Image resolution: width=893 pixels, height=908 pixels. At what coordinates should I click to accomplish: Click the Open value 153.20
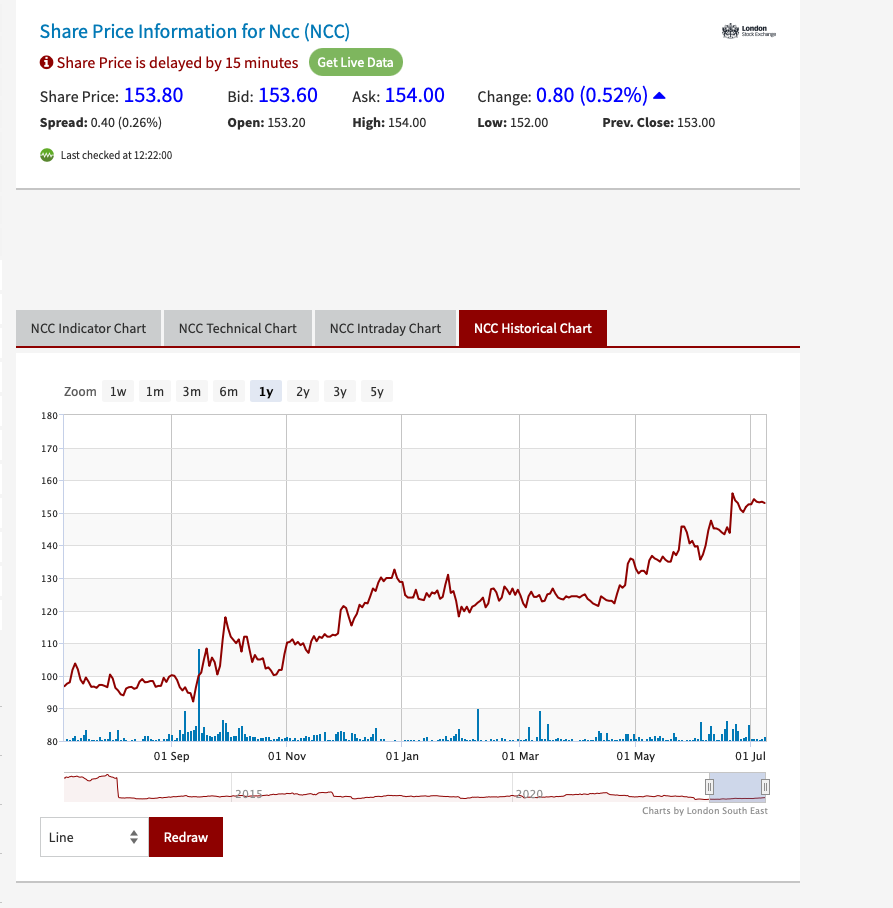pos(286,123)
